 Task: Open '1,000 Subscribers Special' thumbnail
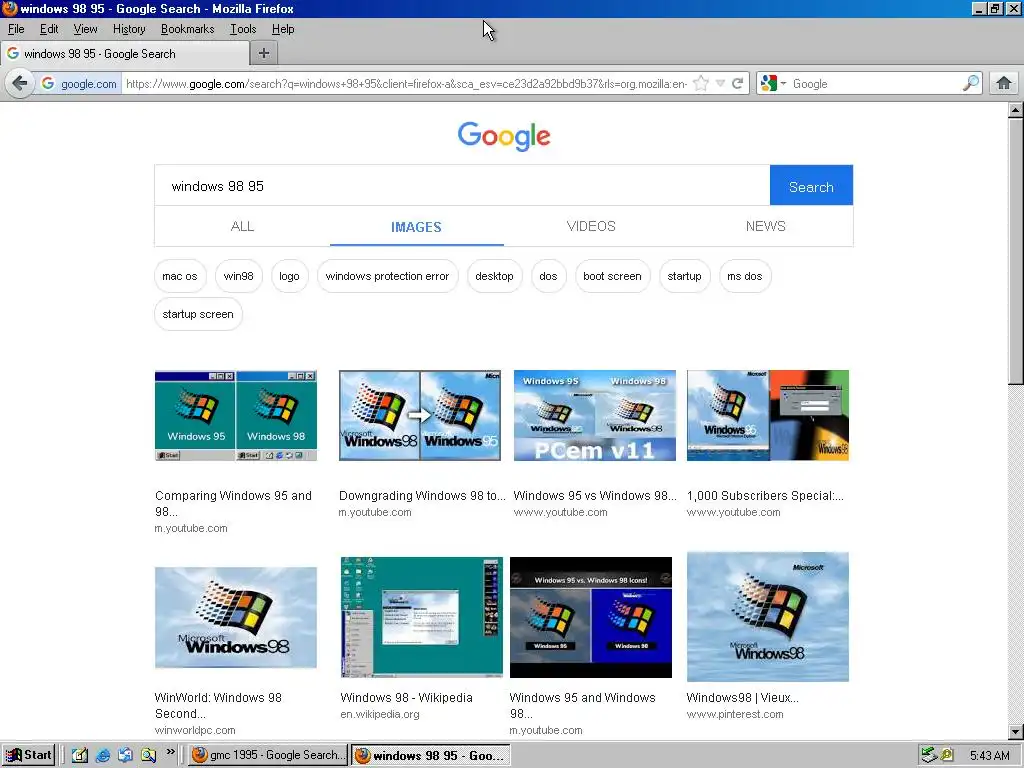pyautogui.click(x=768, y=415)
